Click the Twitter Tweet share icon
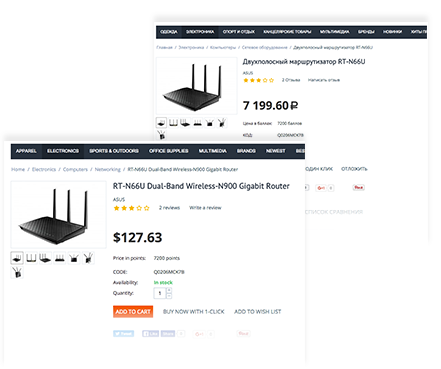 (x=123, y=333)
